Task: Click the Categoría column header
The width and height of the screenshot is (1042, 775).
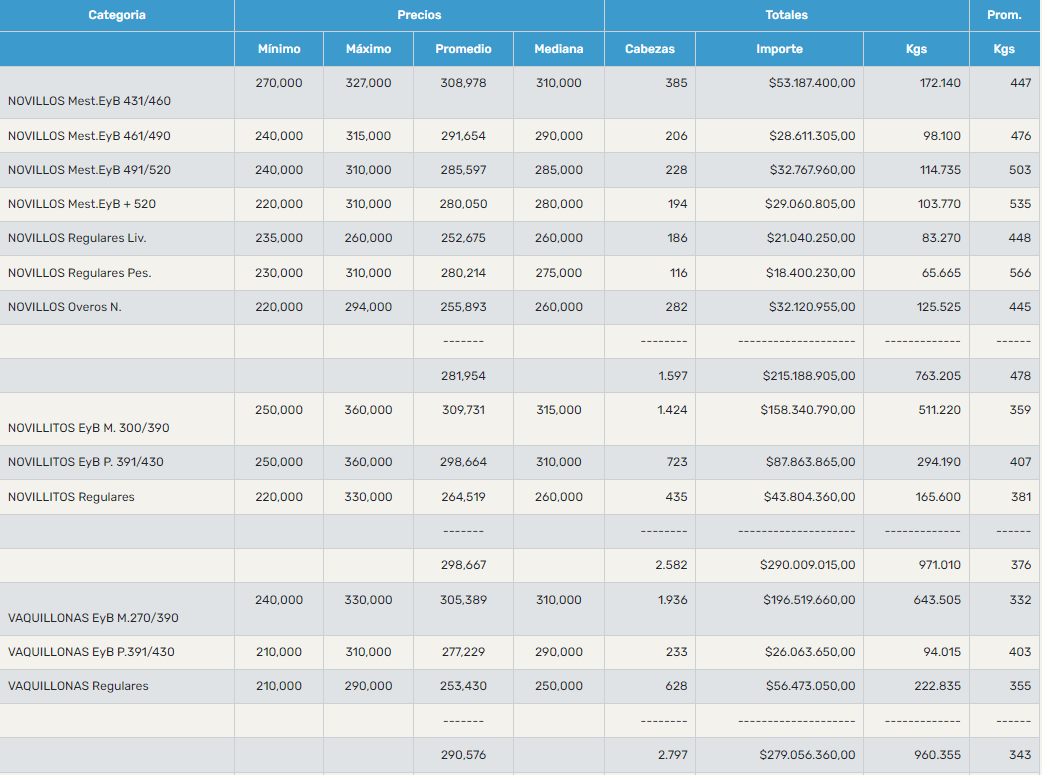Action: [117, 15]
